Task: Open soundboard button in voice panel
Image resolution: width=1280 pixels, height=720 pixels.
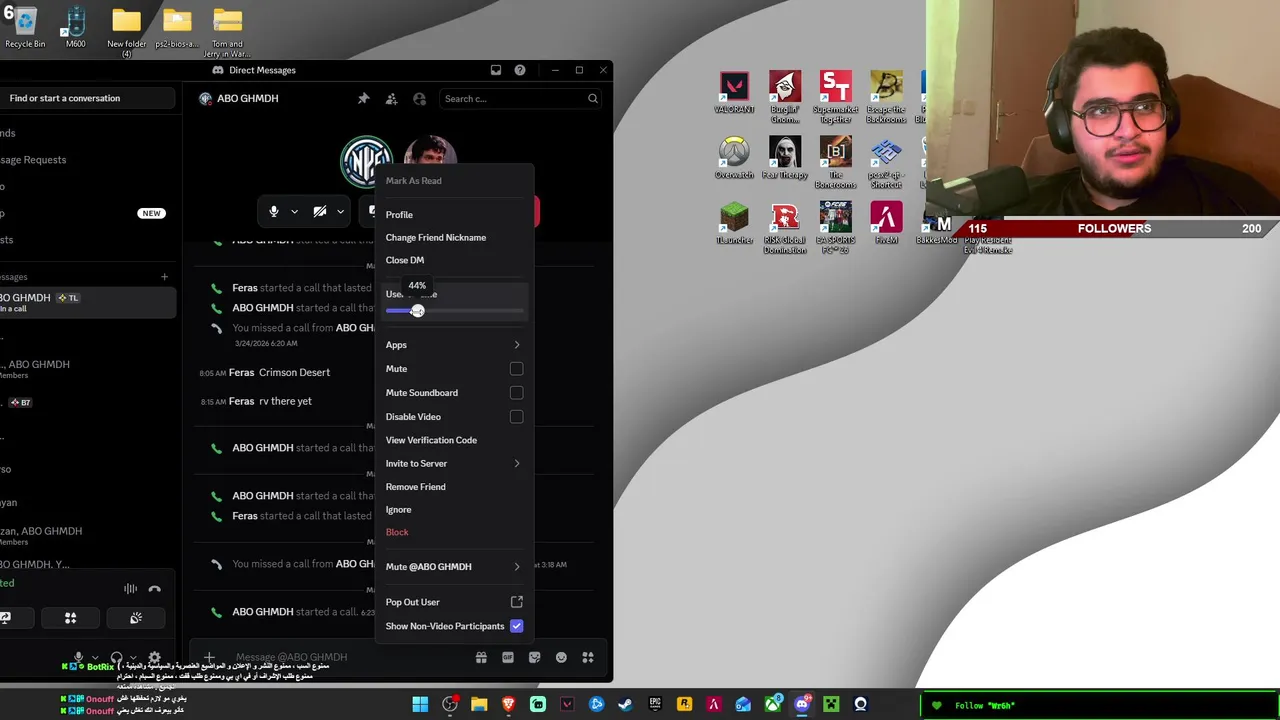Action: 136,618
